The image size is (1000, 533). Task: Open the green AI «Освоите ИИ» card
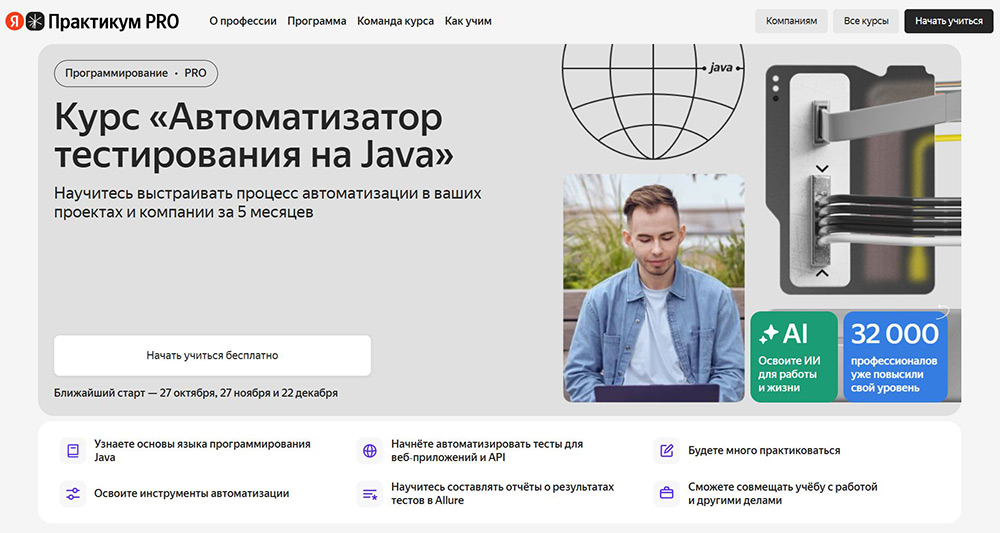794,356
